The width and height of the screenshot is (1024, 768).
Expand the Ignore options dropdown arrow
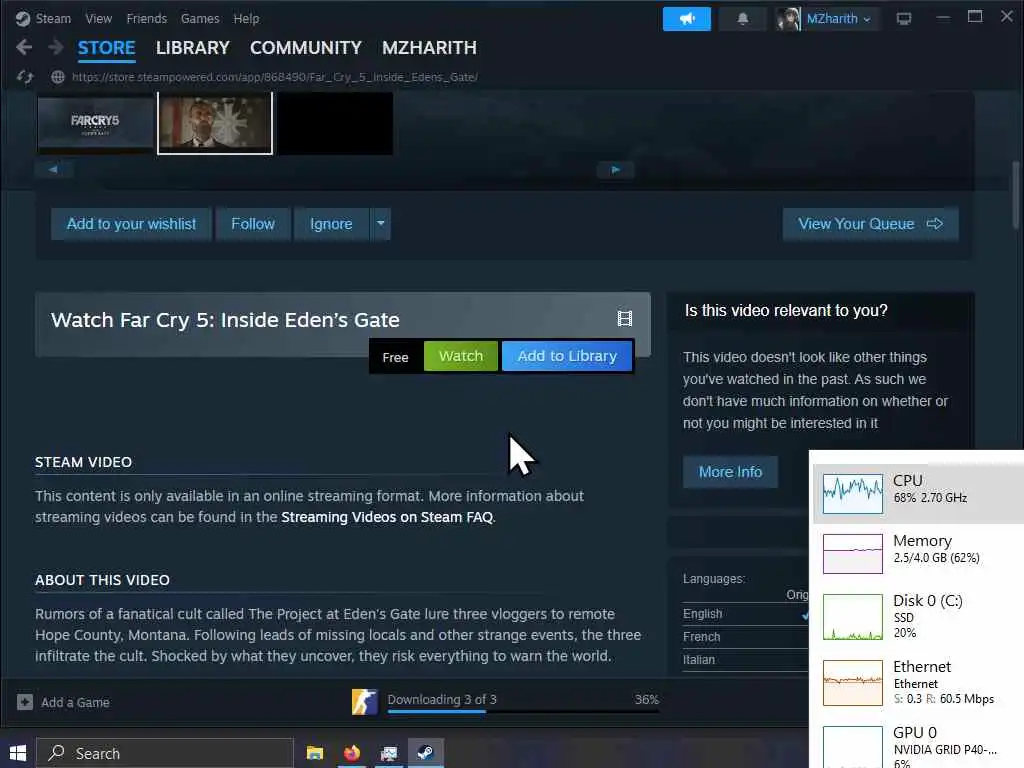pyautogui.click(x=381, y=224)
